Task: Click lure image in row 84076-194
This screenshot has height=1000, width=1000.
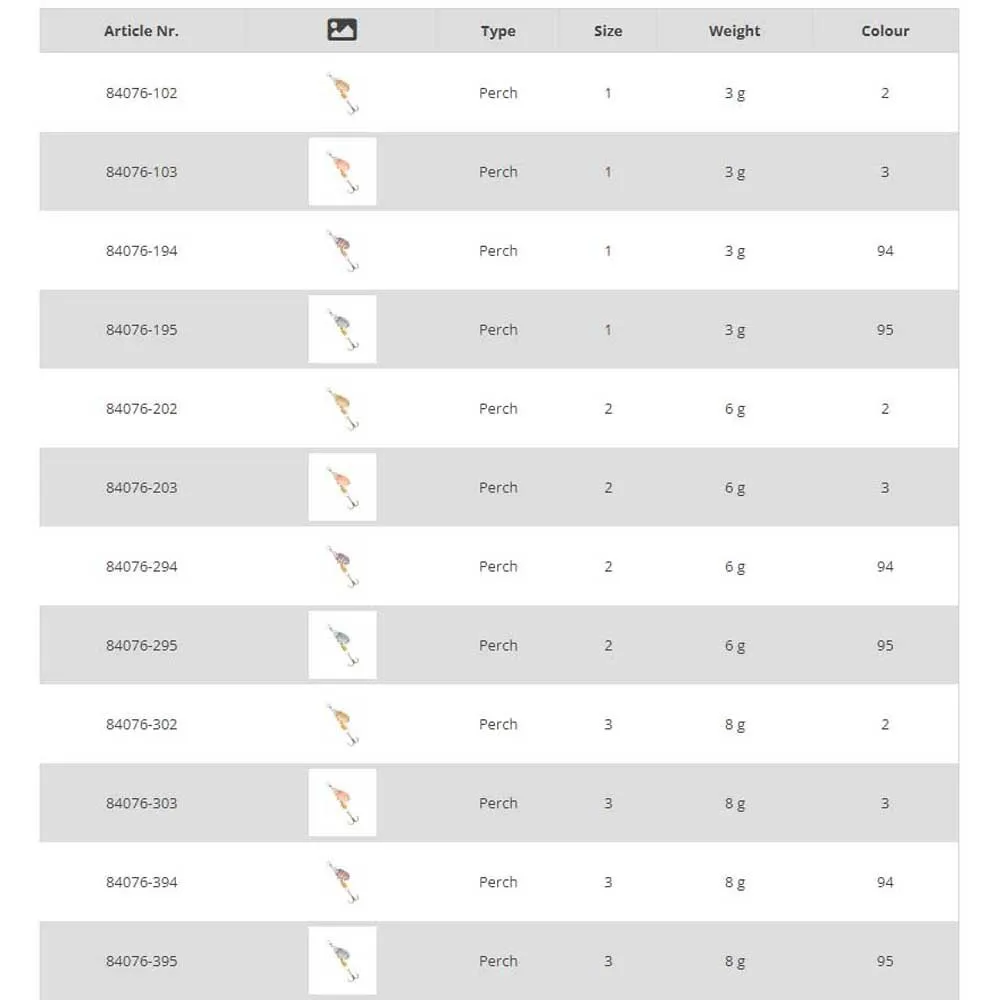Action: (342, 251)
